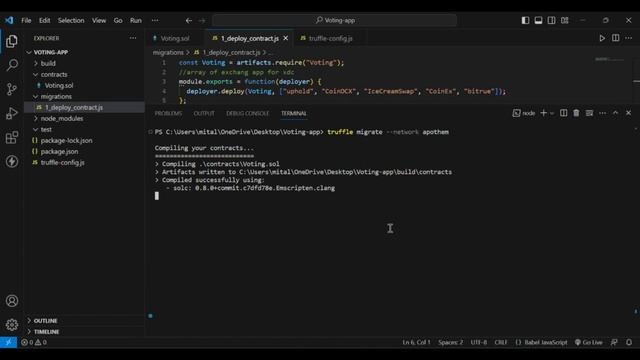Screen dimensions: 640x360
Task: Click the remote window indicator in status bar
Action: [8, 342]
